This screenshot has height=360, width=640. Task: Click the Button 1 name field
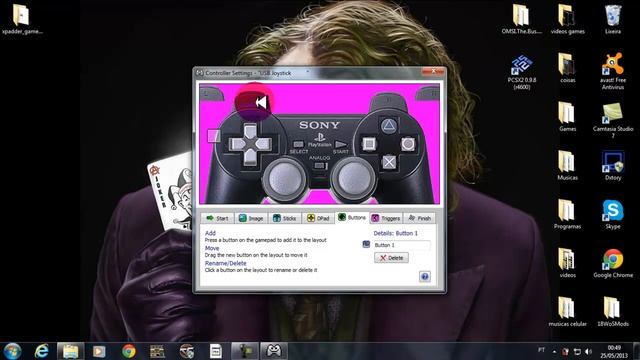[x=402, y=245]
